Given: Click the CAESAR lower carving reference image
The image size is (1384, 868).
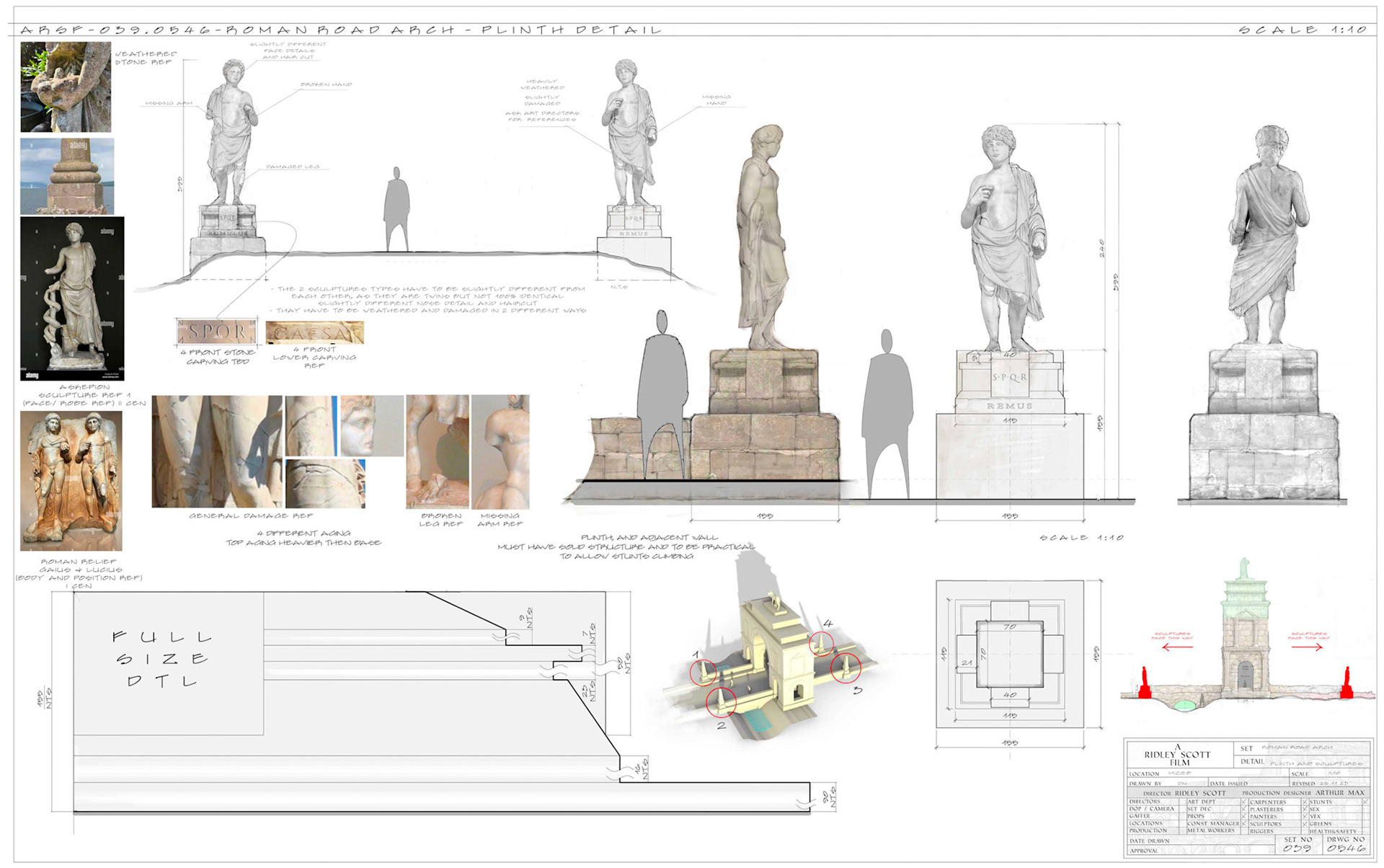Looking at the screenshot, I should (314, 332).
